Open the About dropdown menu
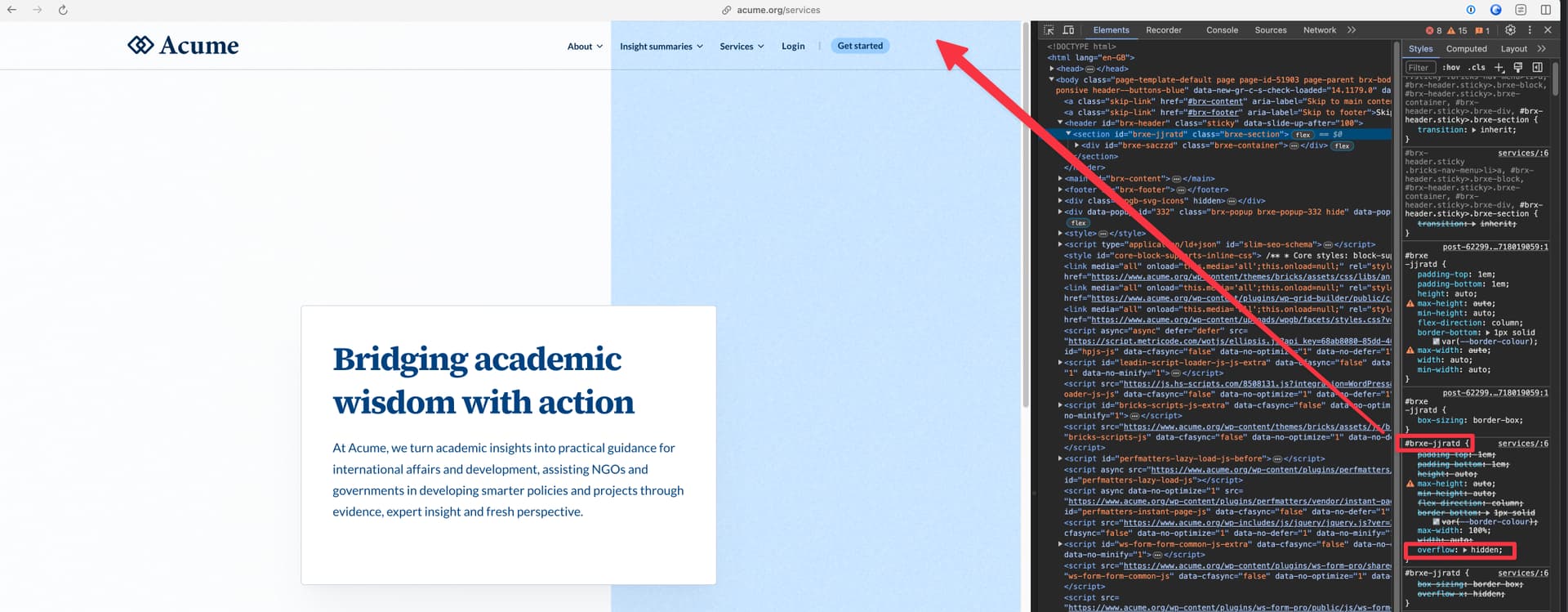The height and width of the screenshot is (612, 1568). pyautogui.click(x=585, y=47)
